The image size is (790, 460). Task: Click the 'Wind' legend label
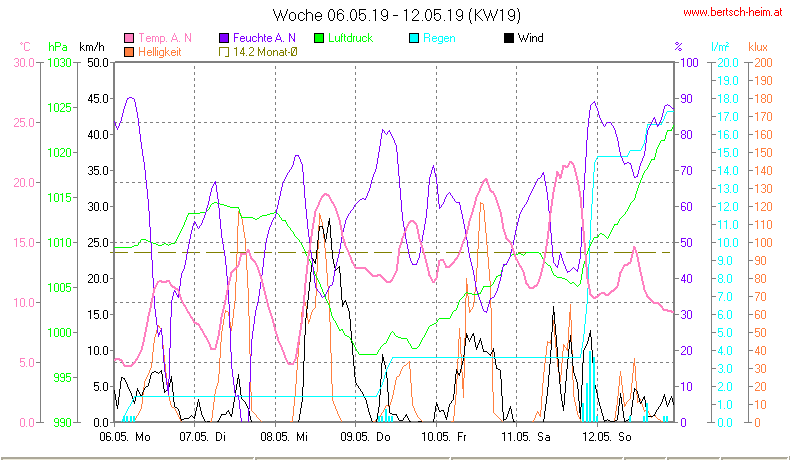531,38
